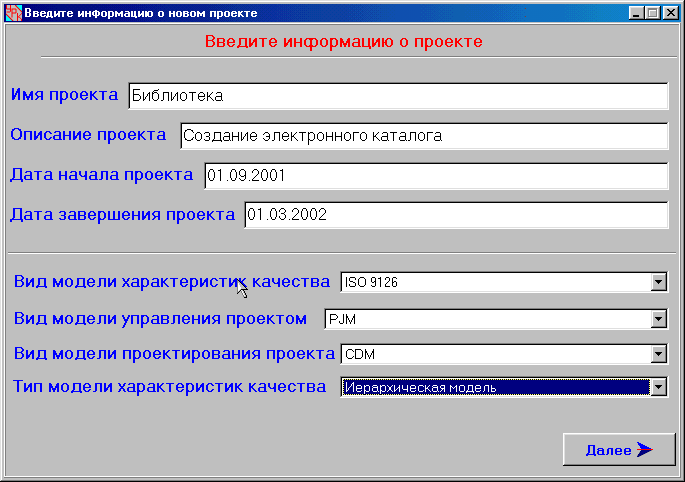
Task: Click the Описание проекта text field
Action: [424, 136]
